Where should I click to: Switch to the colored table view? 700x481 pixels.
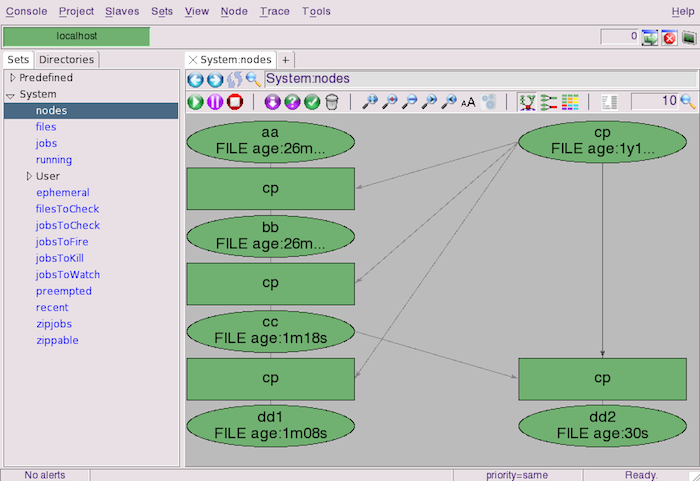pyautogui.click(x=570, y=102)
